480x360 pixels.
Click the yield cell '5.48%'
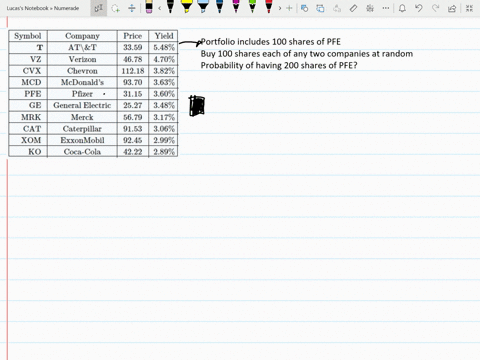click(163, 48)
